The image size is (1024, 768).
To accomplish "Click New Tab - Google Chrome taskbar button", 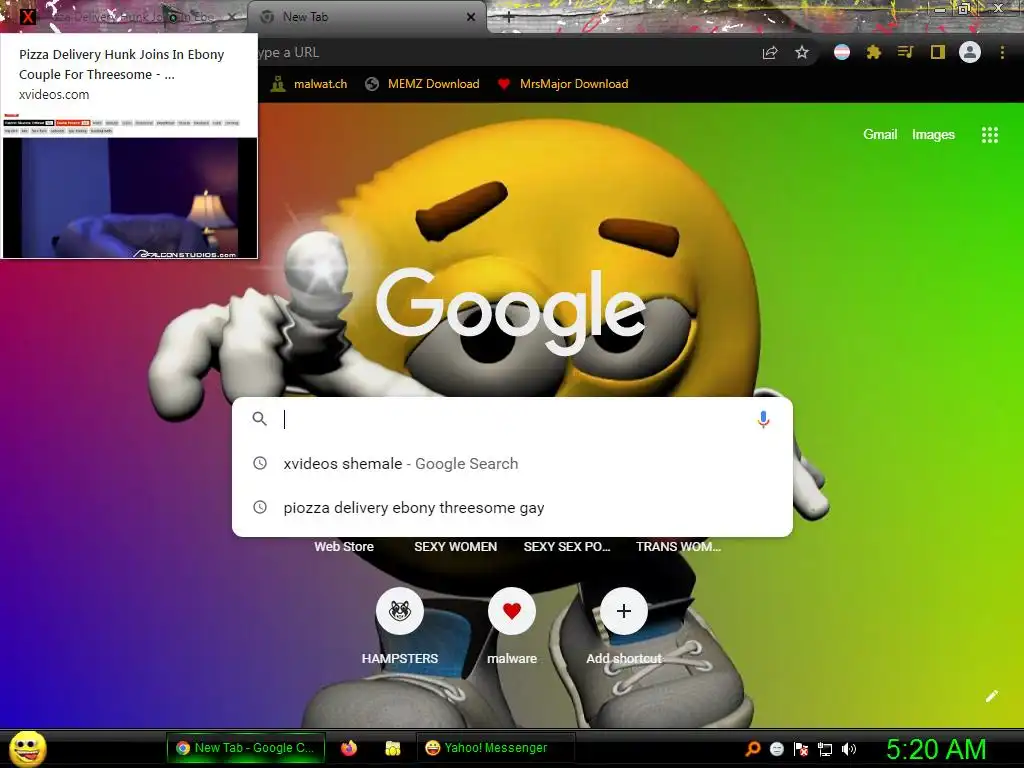I will click(x=246, y=748).
